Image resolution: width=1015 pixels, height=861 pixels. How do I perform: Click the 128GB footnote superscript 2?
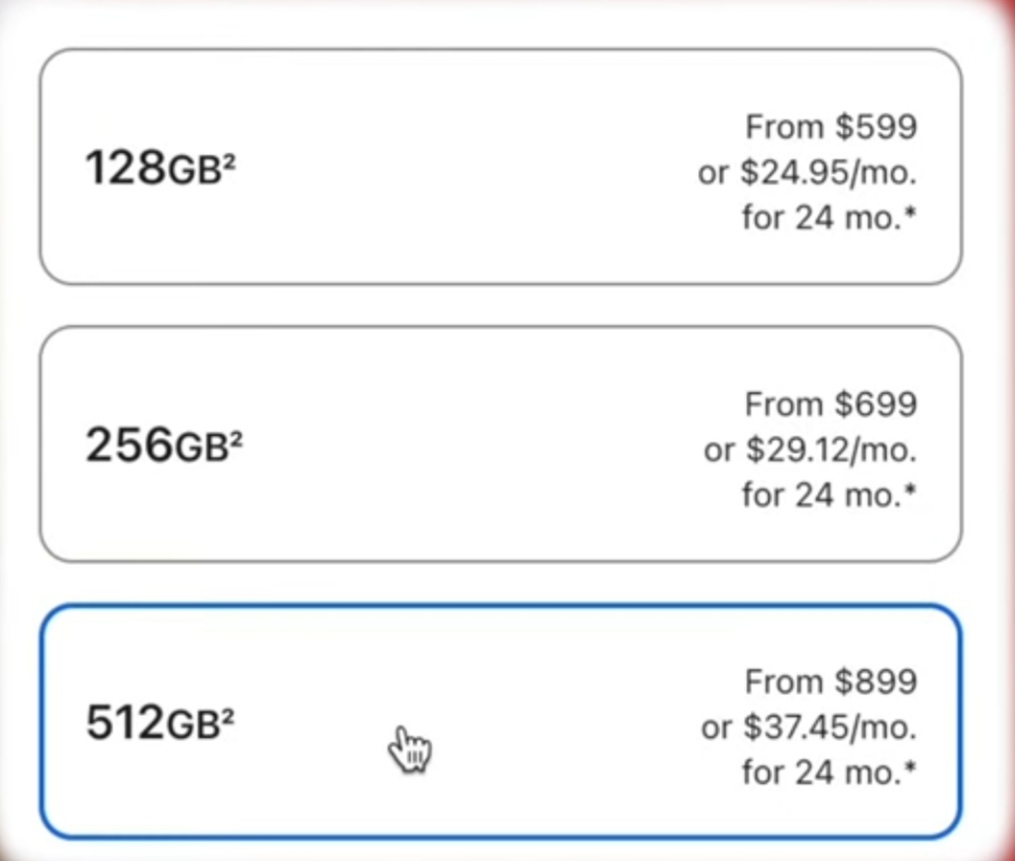229,158
